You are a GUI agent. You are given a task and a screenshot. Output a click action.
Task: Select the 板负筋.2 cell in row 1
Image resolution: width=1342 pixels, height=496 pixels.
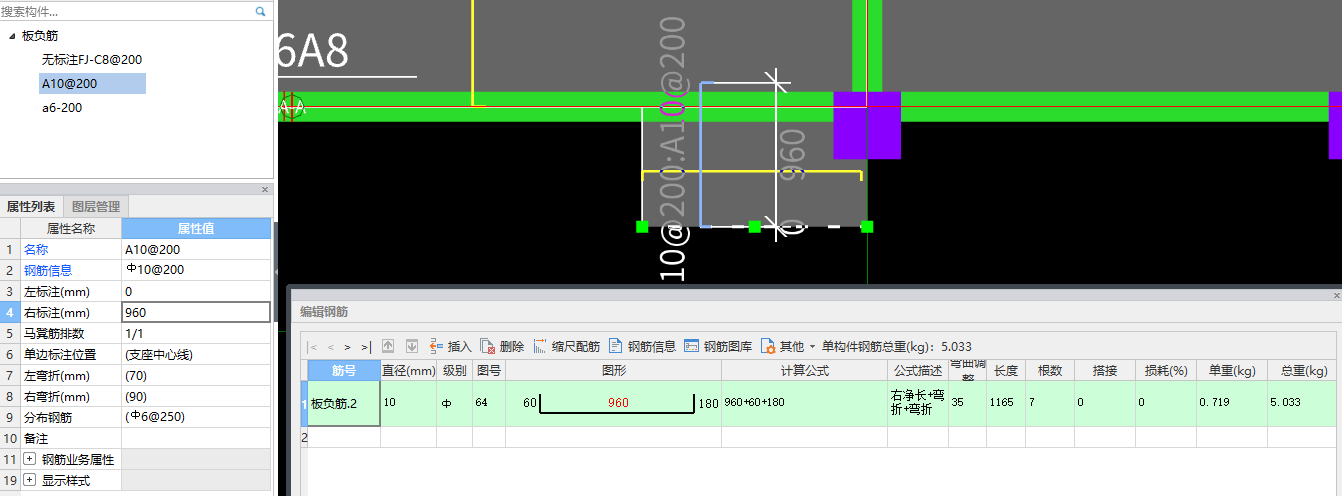click(x=344, y=403)
